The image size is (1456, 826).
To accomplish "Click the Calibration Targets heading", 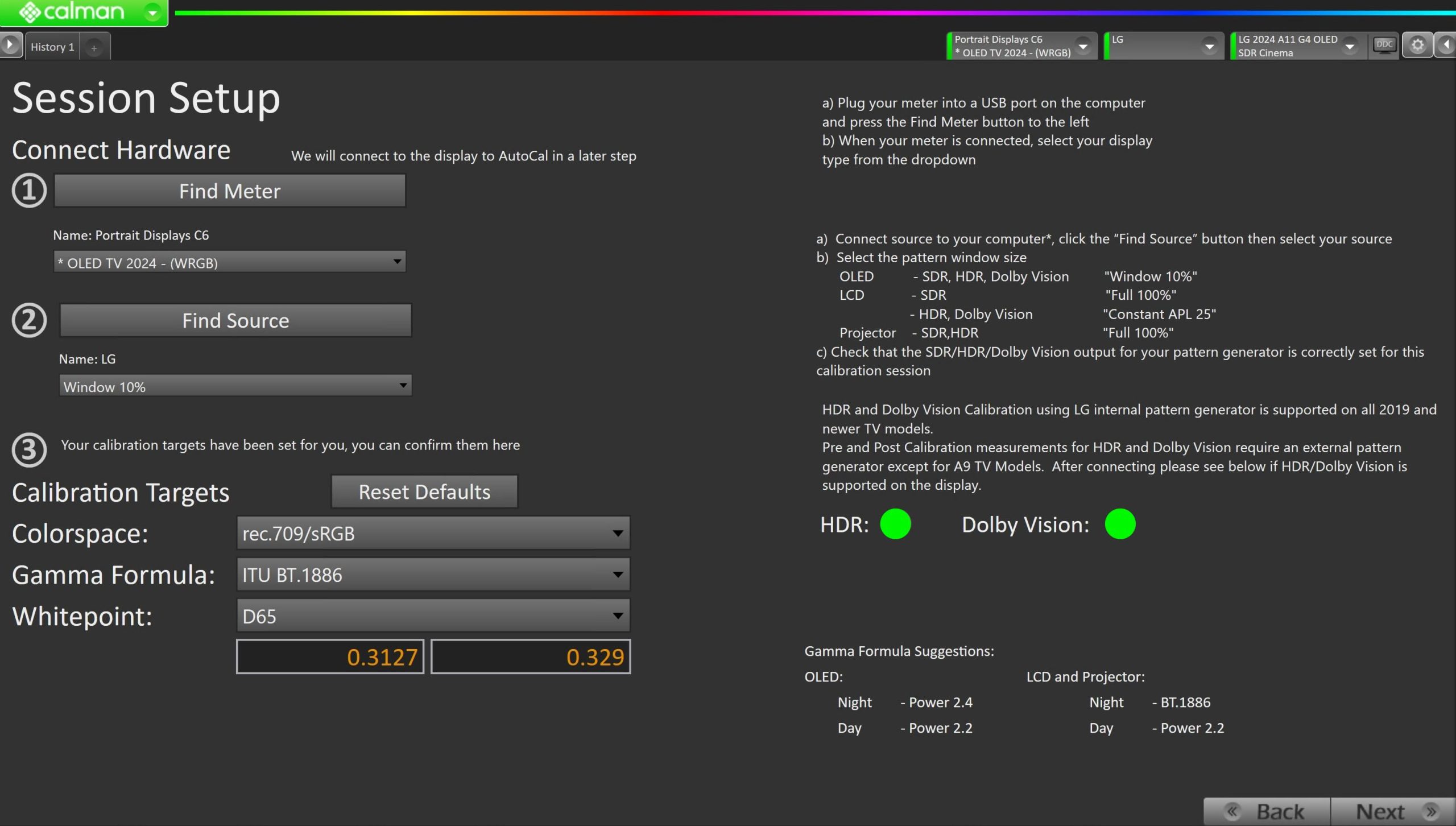I will pos(121,493).
